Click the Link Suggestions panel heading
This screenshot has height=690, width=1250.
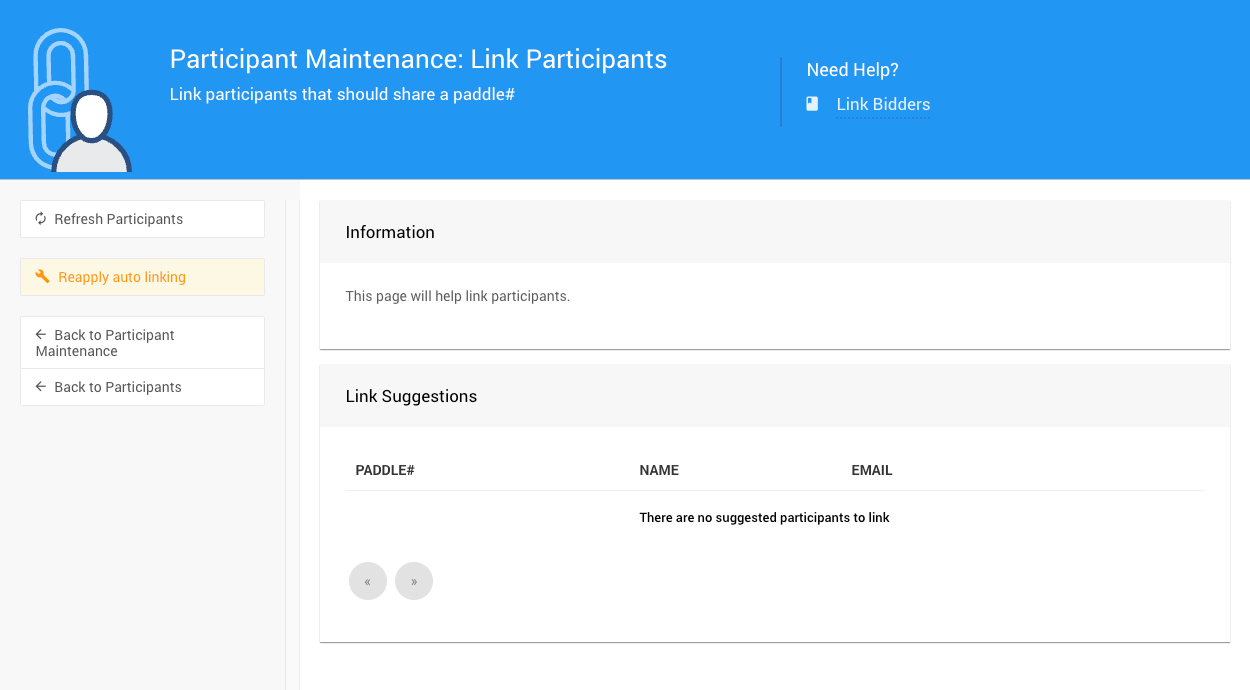click(411, 396)
